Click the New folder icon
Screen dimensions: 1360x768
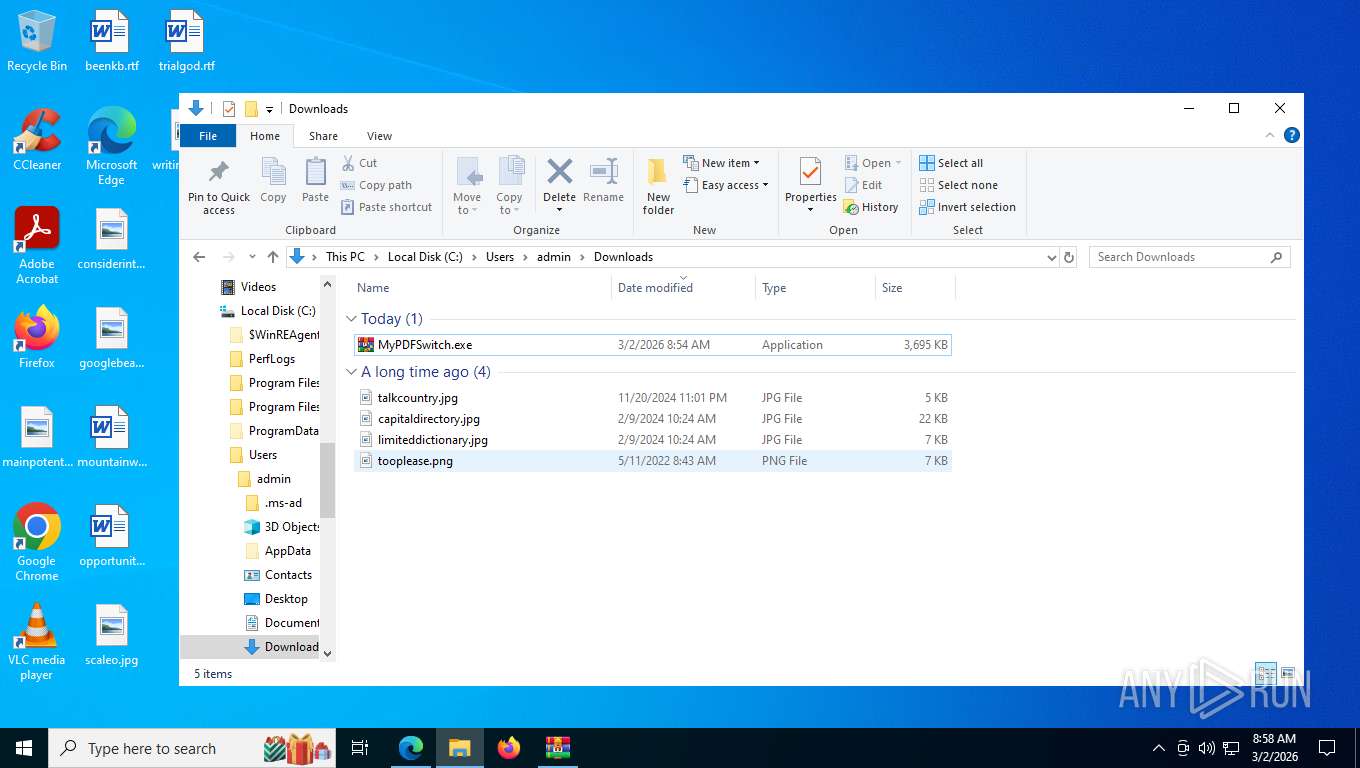click(x=657, y=172)
